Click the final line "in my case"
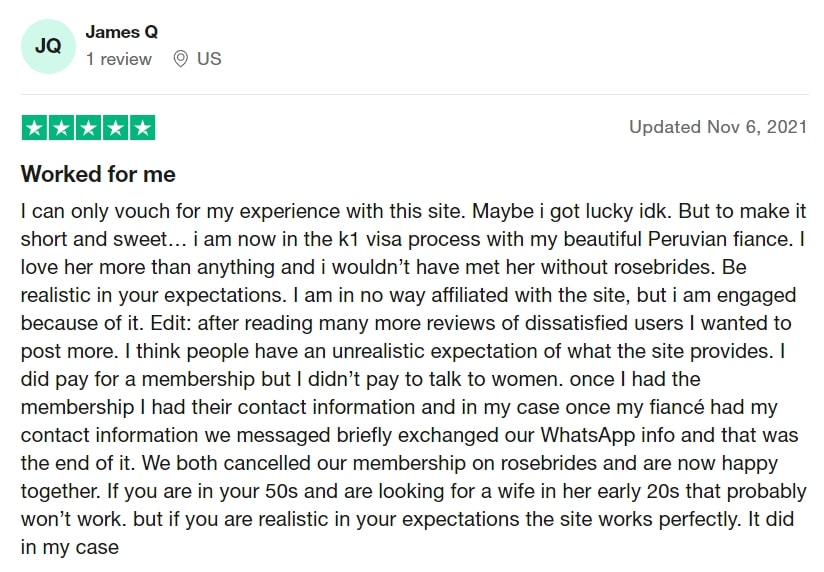The height and width of the screenshot is (572, 824). pyautogui.click(x=70, y=548)
